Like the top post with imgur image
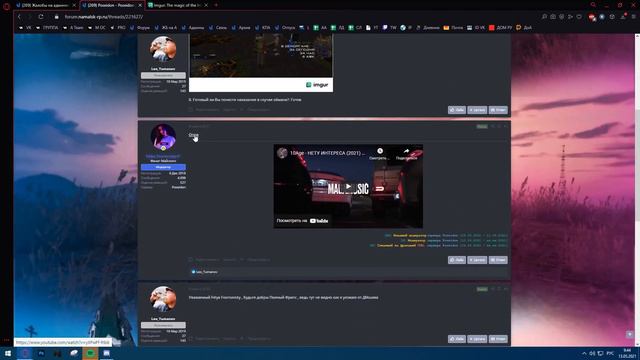 click(457, 110)
